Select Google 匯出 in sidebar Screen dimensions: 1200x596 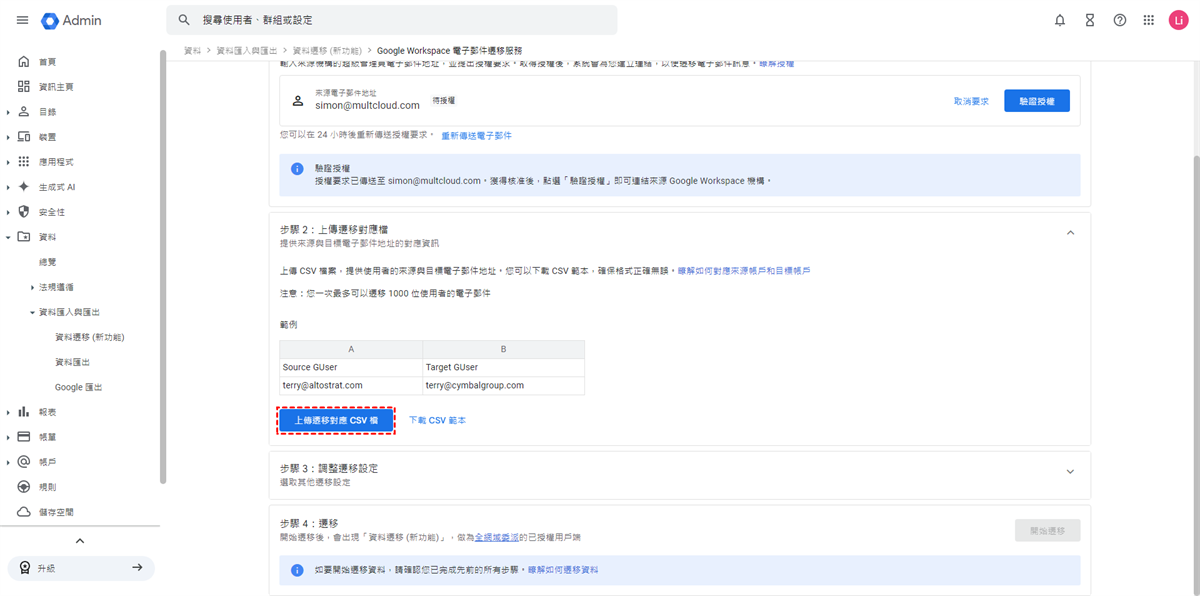pos(78,386)
